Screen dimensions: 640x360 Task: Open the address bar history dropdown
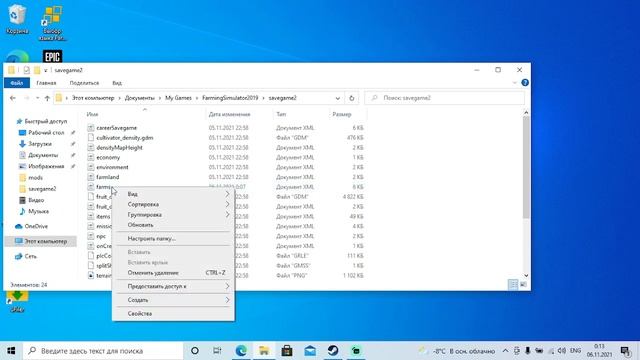[x=338, y=98]
